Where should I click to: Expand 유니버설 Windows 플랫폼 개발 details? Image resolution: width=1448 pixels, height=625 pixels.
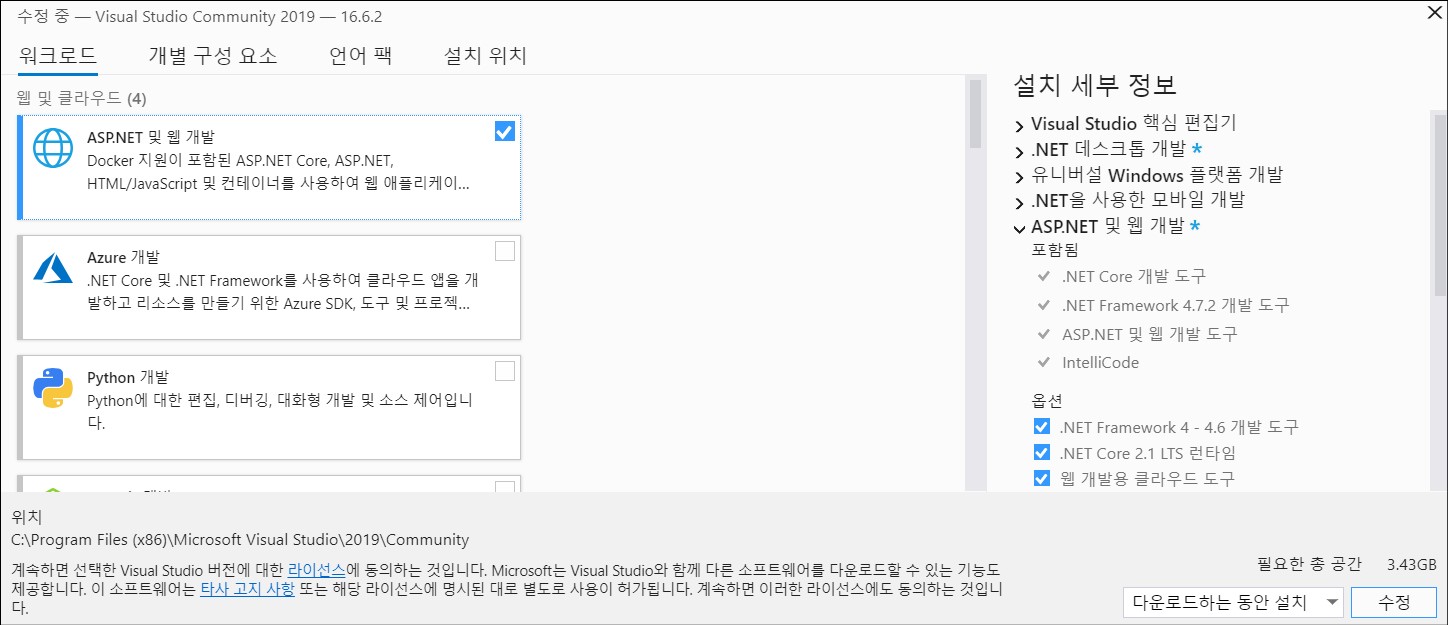coord(1019,176)
